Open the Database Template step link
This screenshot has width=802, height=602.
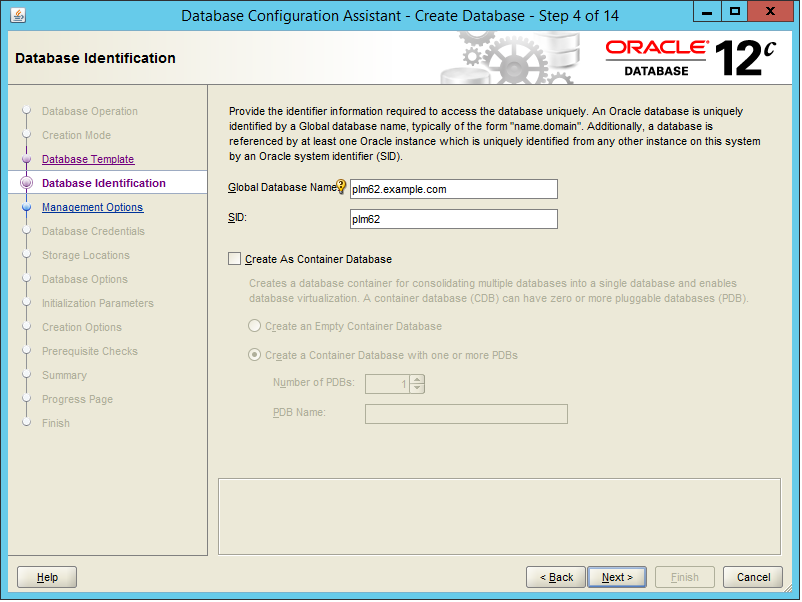(88, 159)
